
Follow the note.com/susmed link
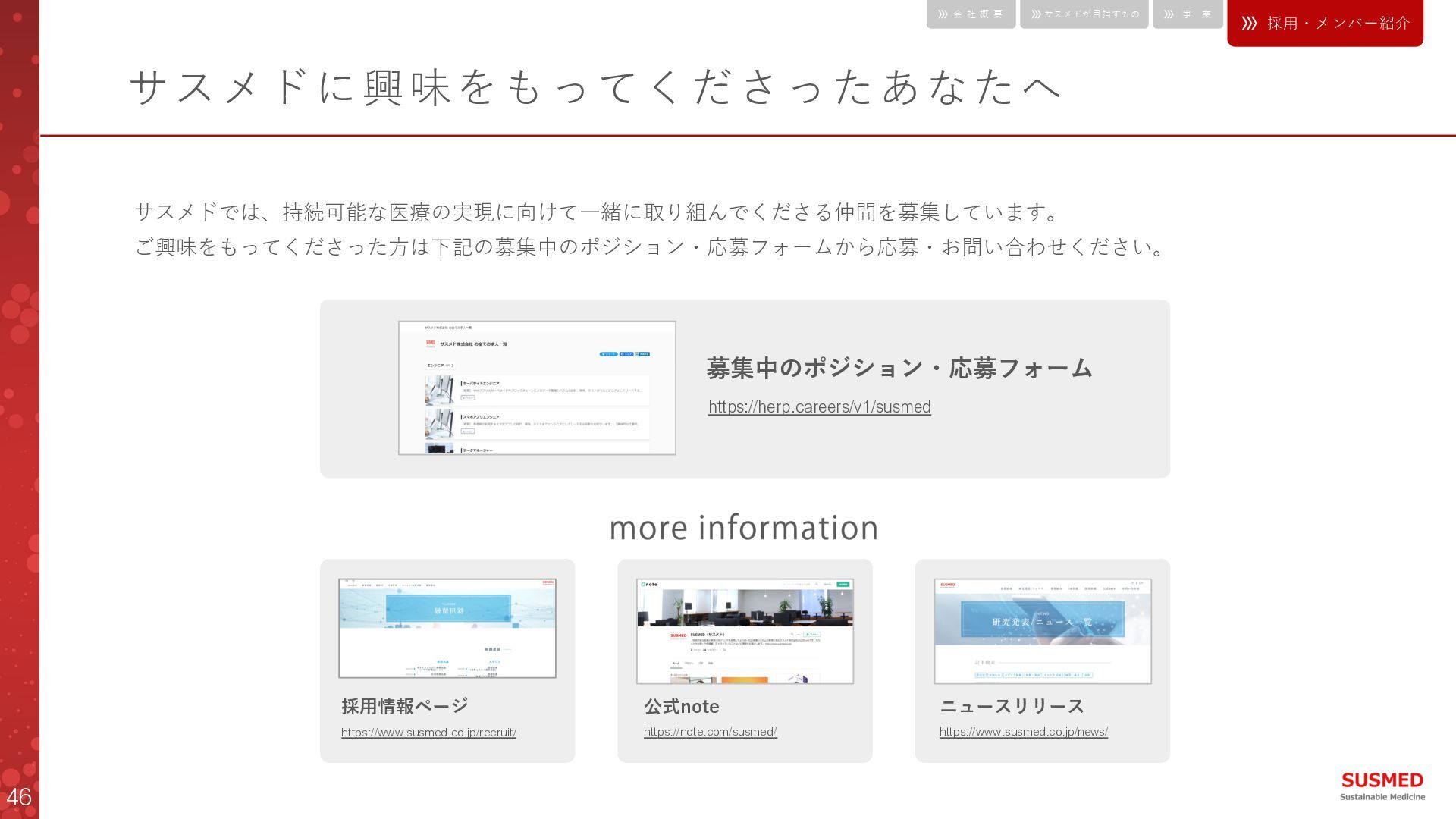click(710, 732)
